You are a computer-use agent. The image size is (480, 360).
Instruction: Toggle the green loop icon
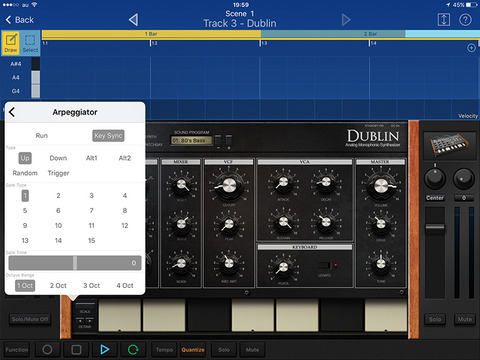[133, 350]
